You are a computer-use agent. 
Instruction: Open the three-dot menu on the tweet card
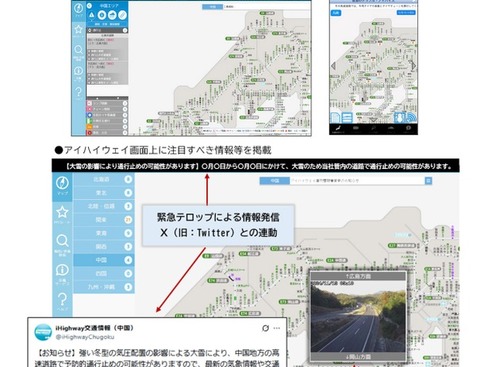[277, 328]
